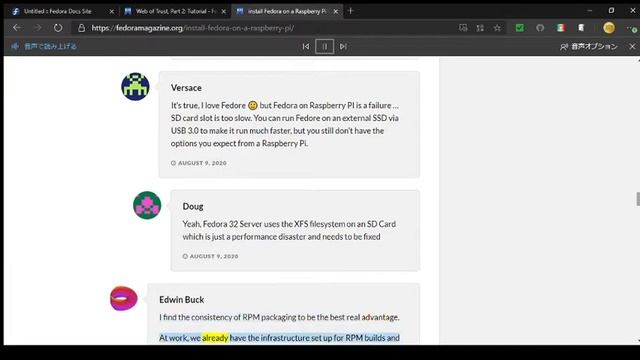Skip to next paragraph in read aloud
640x360 pixels.
(343, 47)
